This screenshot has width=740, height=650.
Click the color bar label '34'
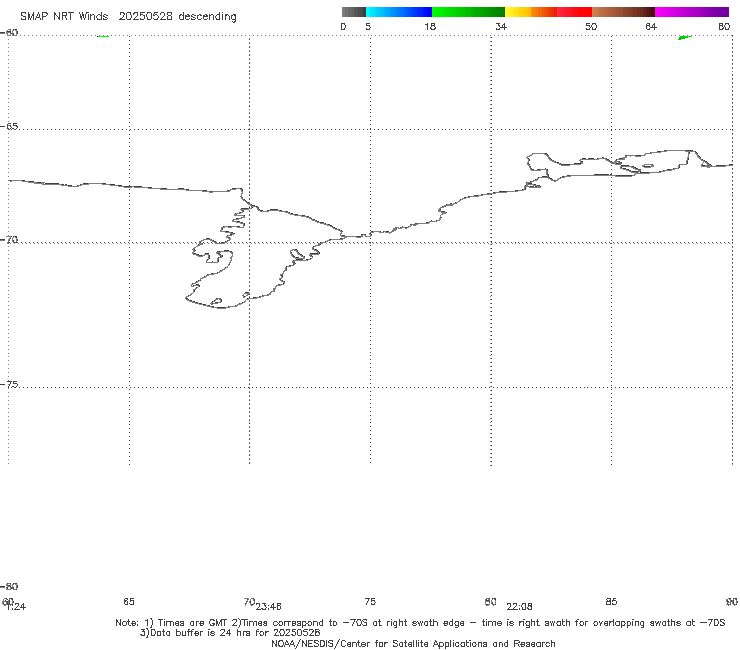pos(501,26)
